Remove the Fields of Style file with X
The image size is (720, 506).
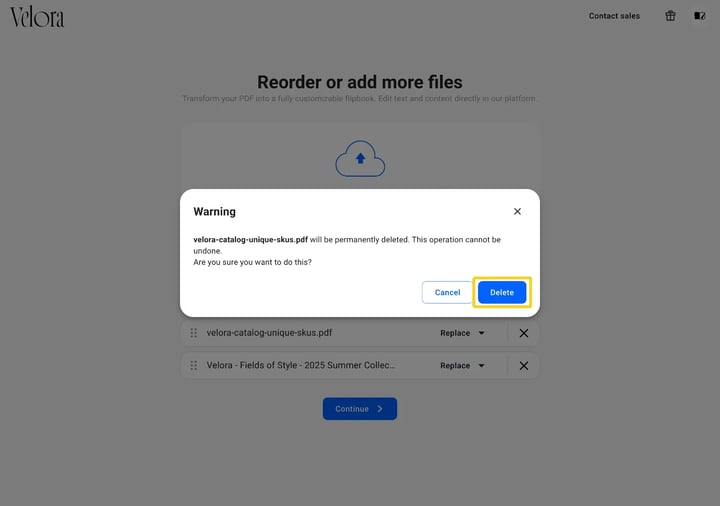523,365
